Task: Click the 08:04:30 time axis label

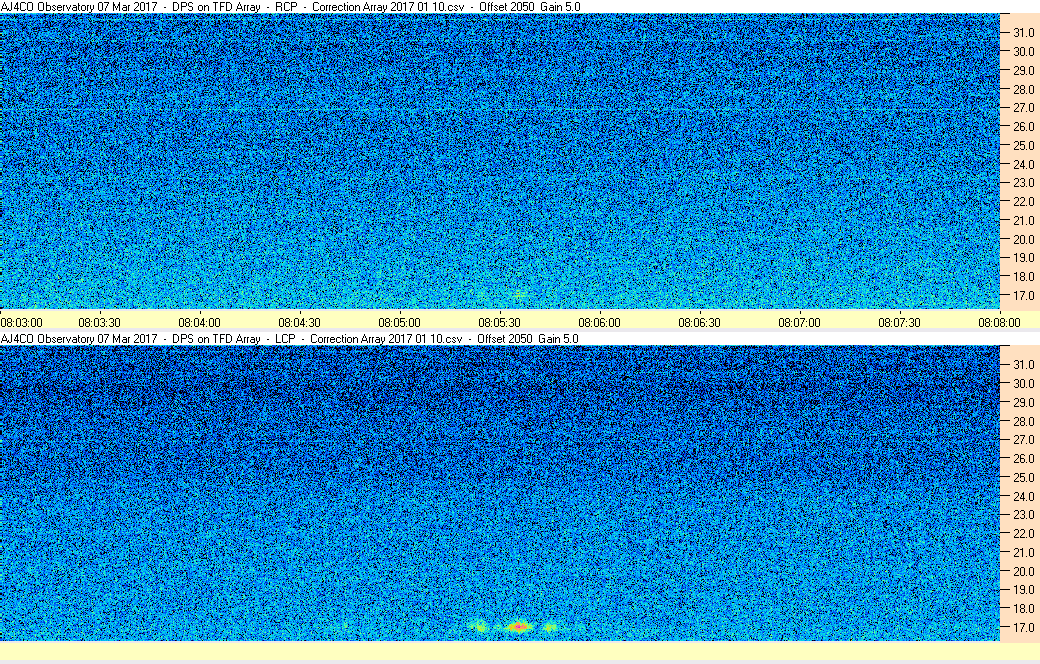Action: coord(299,323)
